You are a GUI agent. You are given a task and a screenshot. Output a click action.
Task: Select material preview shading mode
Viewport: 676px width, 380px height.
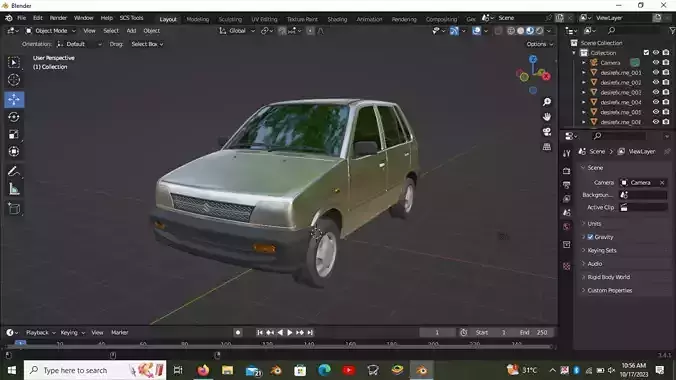coord(530,31)
